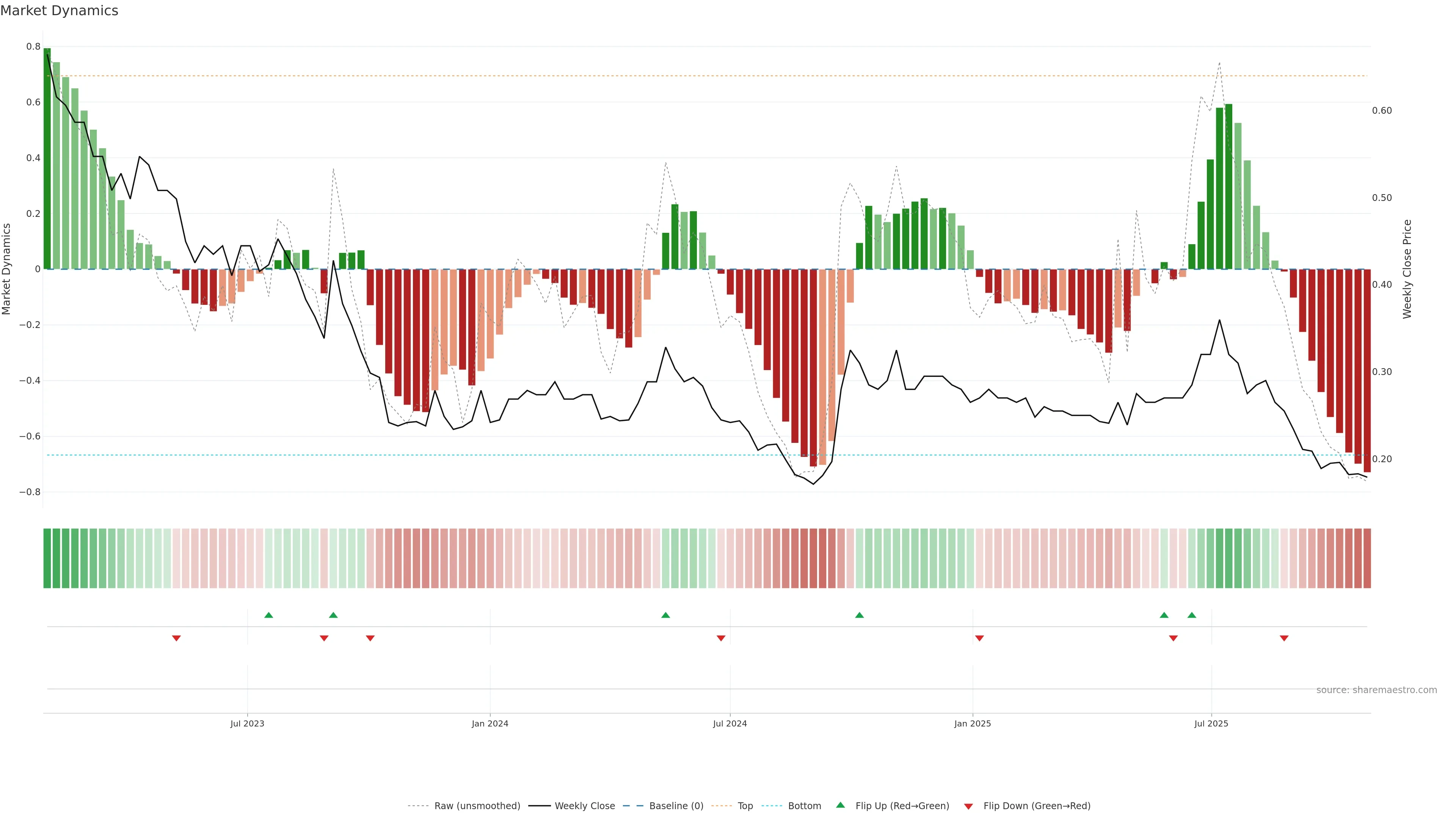This screenshot has height=819, width=1456.
Task: Click the first dark green heatmap strip cell
Action: tap(47, 558)
